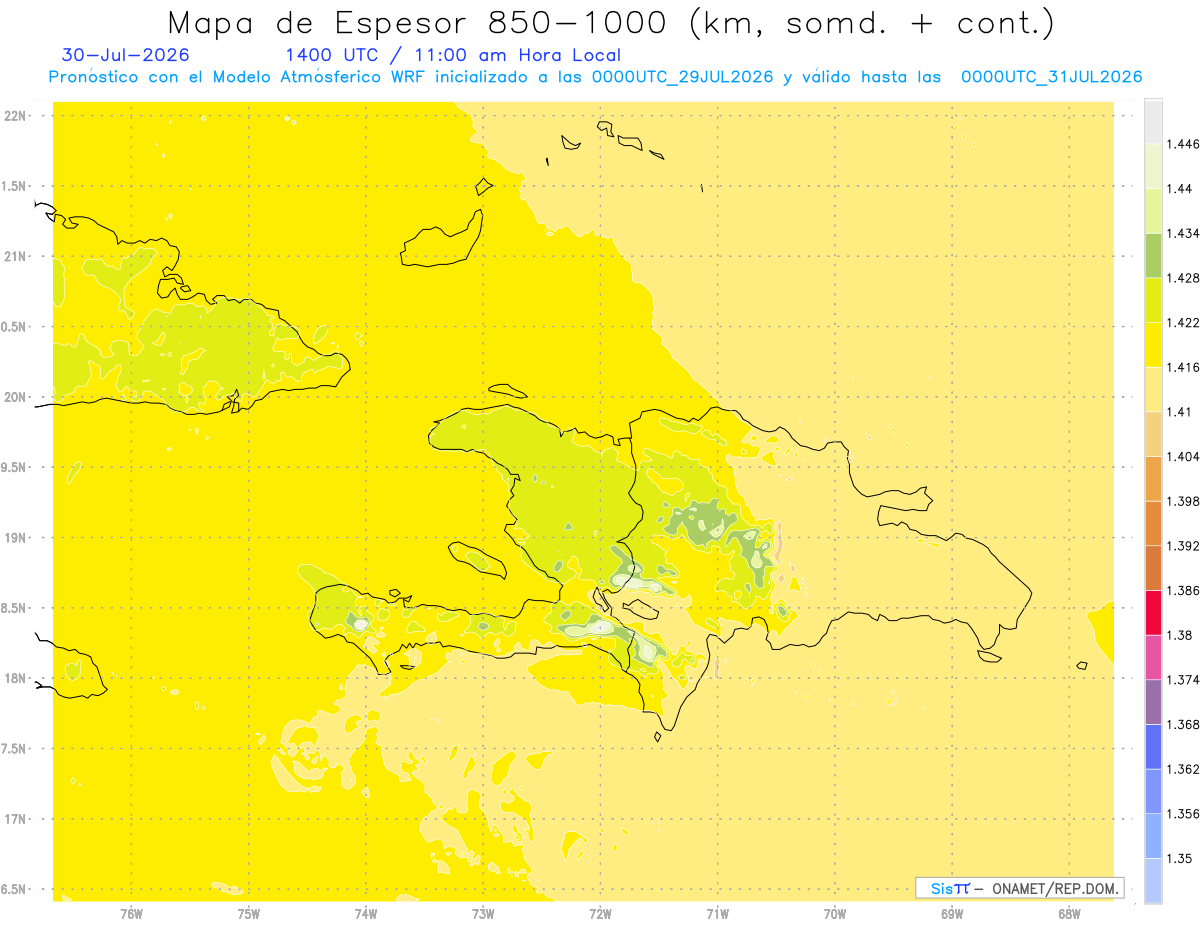
Task: Click the legend value '1.362'
Action: tap(1185, 769)
